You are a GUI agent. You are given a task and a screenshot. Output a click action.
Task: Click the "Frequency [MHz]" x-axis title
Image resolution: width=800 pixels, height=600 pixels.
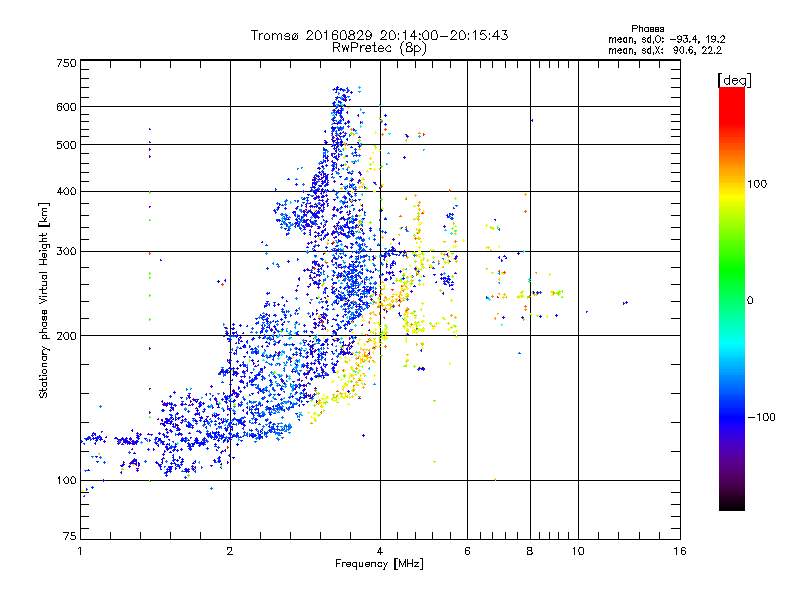(379, 564)
